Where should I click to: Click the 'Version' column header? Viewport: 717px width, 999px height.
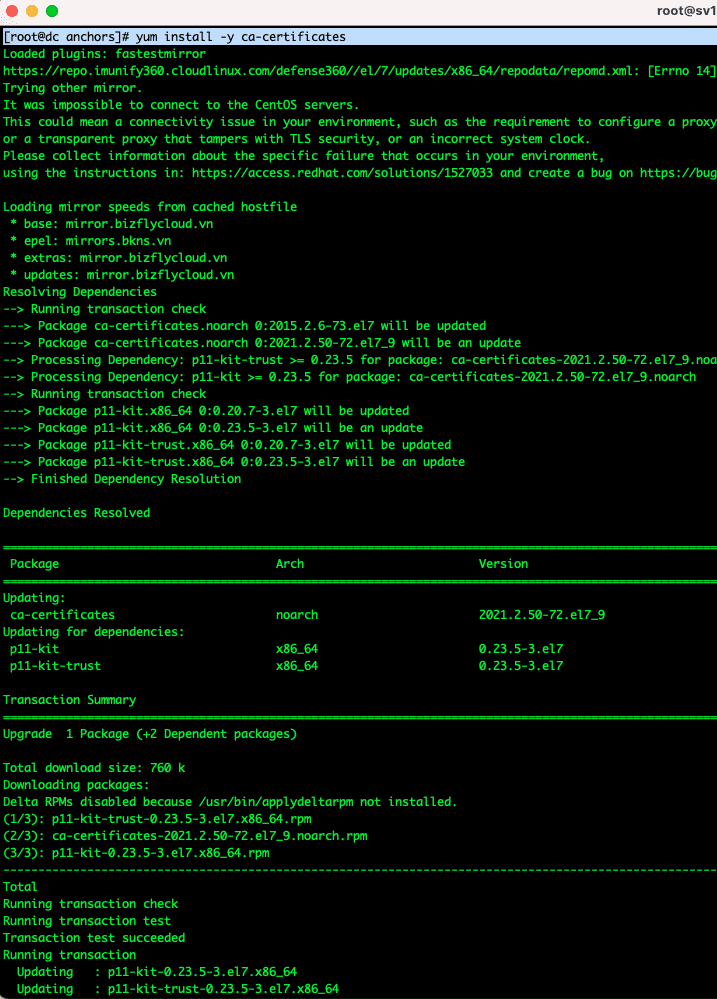click(x=503, y=564)
